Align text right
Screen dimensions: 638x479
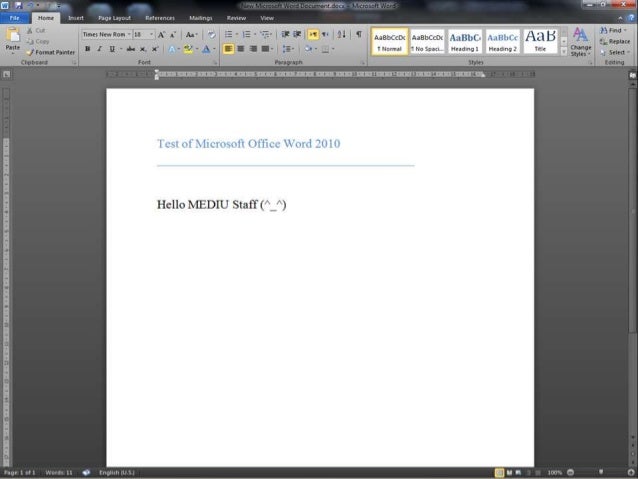253,49
